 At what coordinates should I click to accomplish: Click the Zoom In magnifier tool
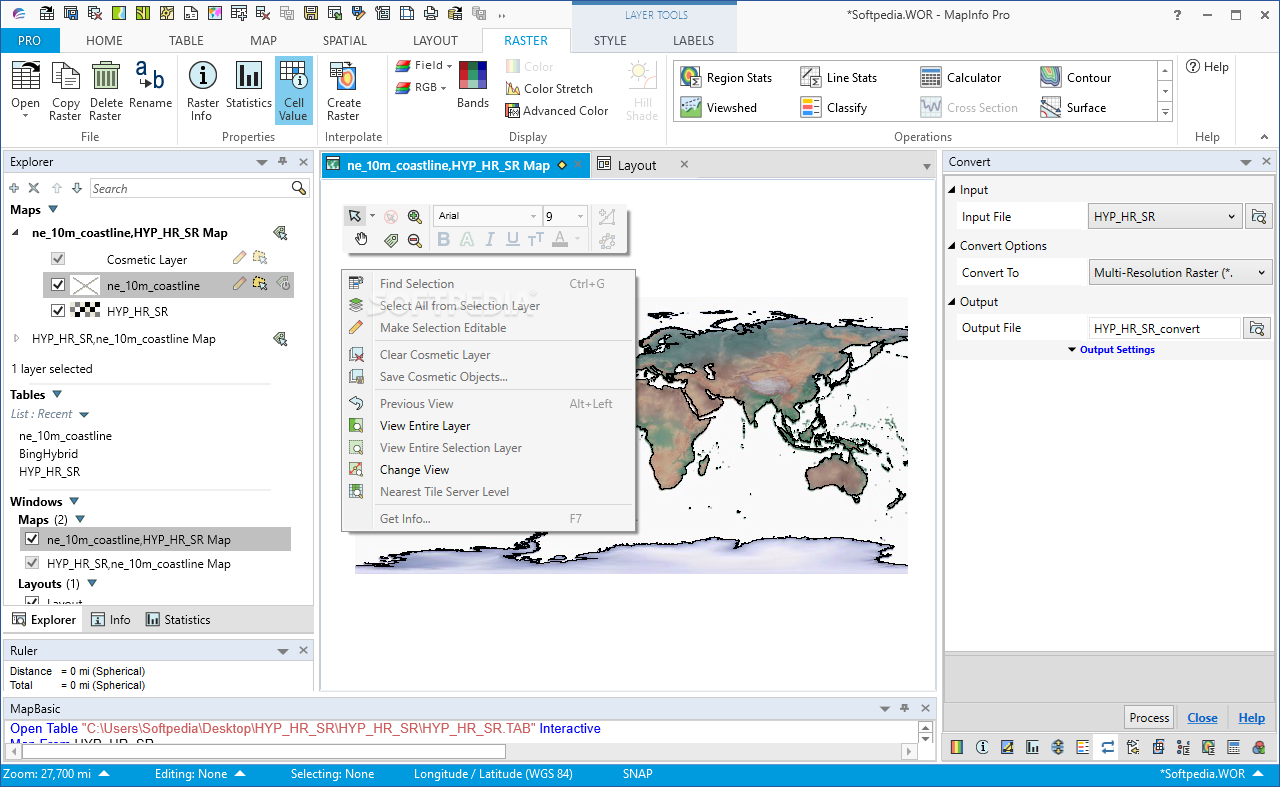coord(415,216)
